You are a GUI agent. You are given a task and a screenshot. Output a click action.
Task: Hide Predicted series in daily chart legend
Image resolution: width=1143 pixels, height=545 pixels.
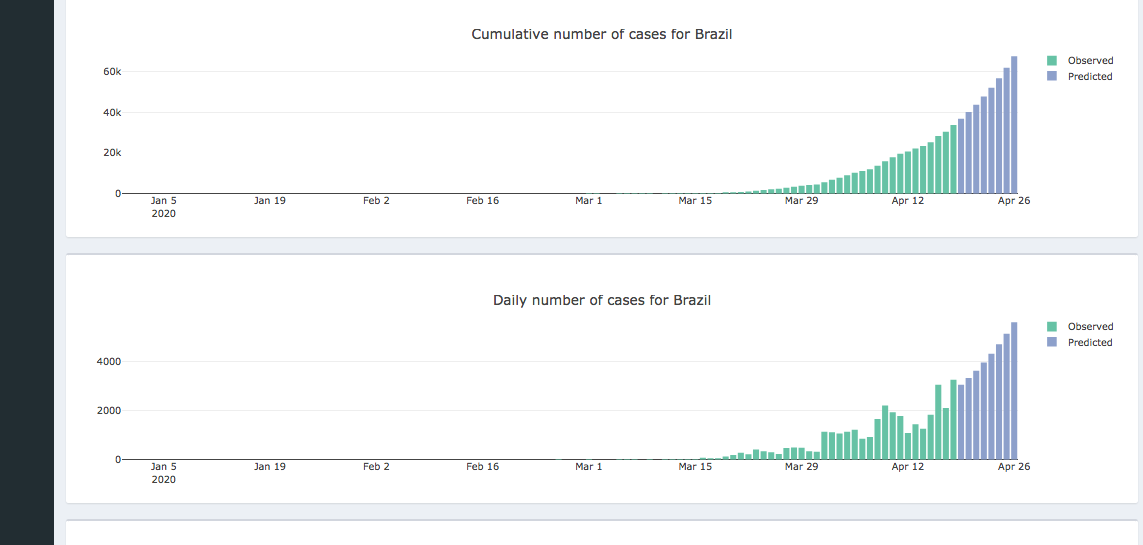[1089, 343]
